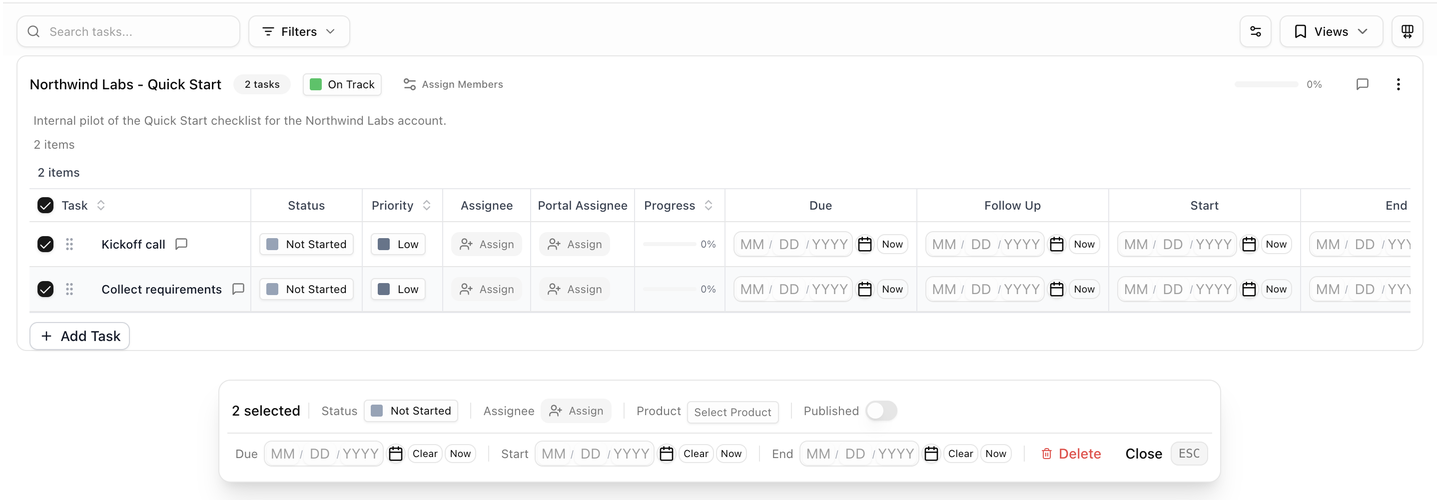Image resolution: width=1440 pixels, height=500 pixels.
Task: Click drag handle of Collect requirements row
Action: click(69, 289)
